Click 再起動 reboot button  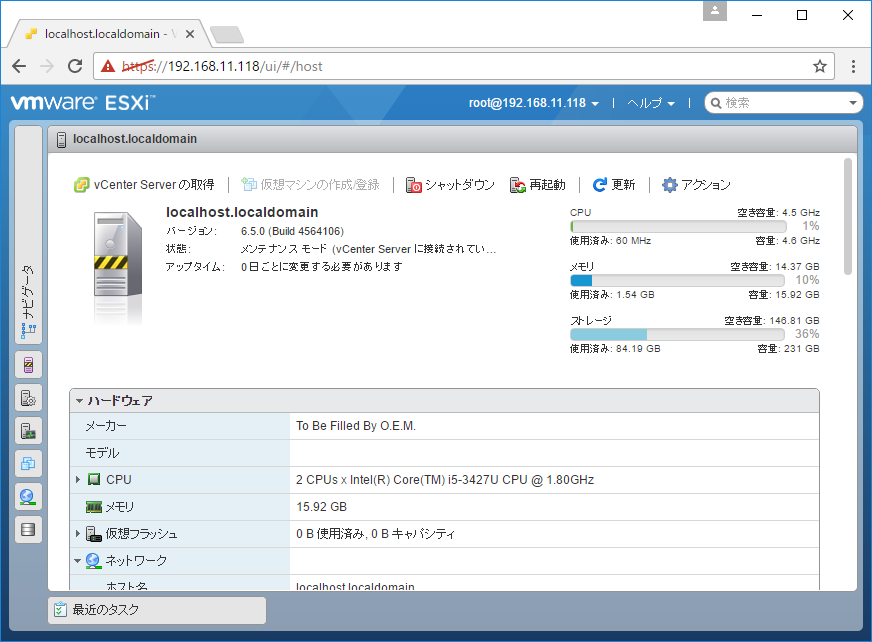538,185
